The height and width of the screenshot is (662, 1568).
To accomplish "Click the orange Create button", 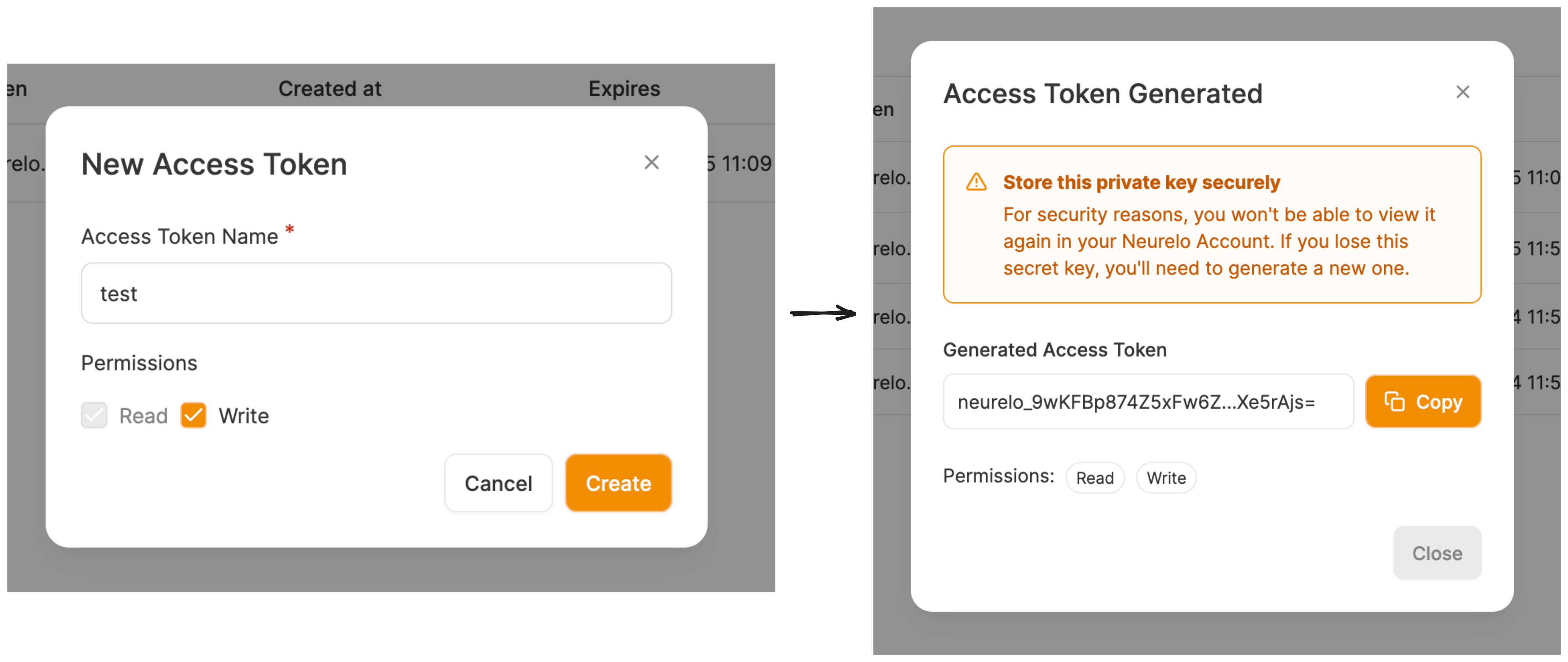I will (618, 483).
